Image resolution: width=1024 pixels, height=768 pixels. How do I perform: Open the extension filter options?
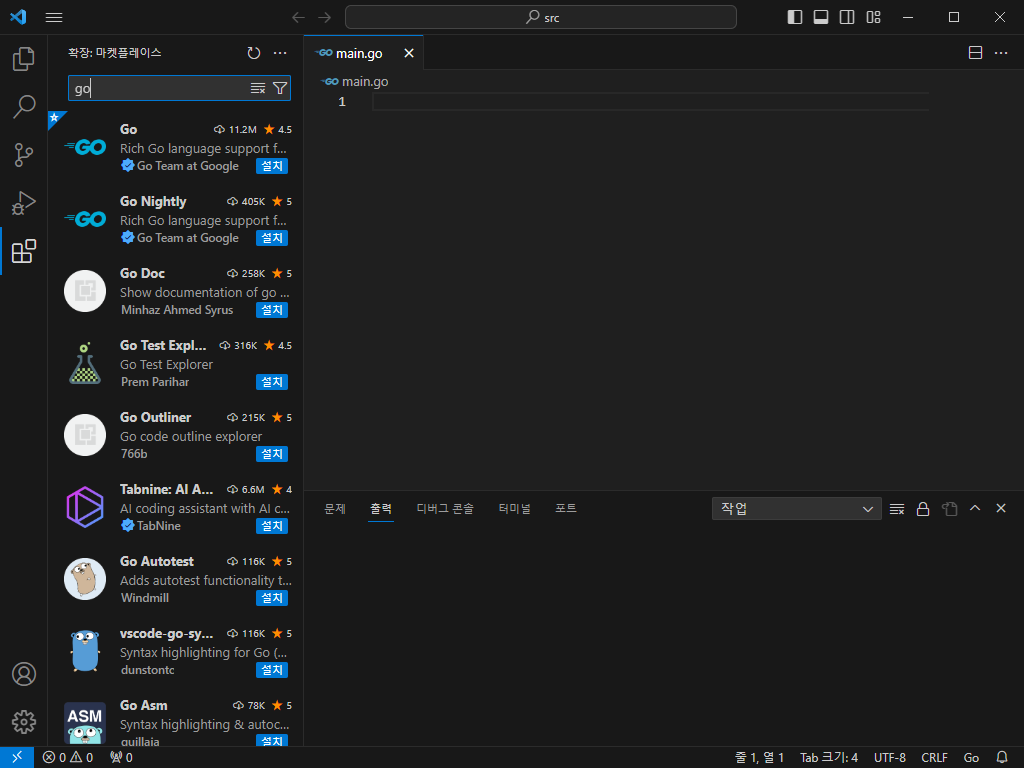coord(280,88)
